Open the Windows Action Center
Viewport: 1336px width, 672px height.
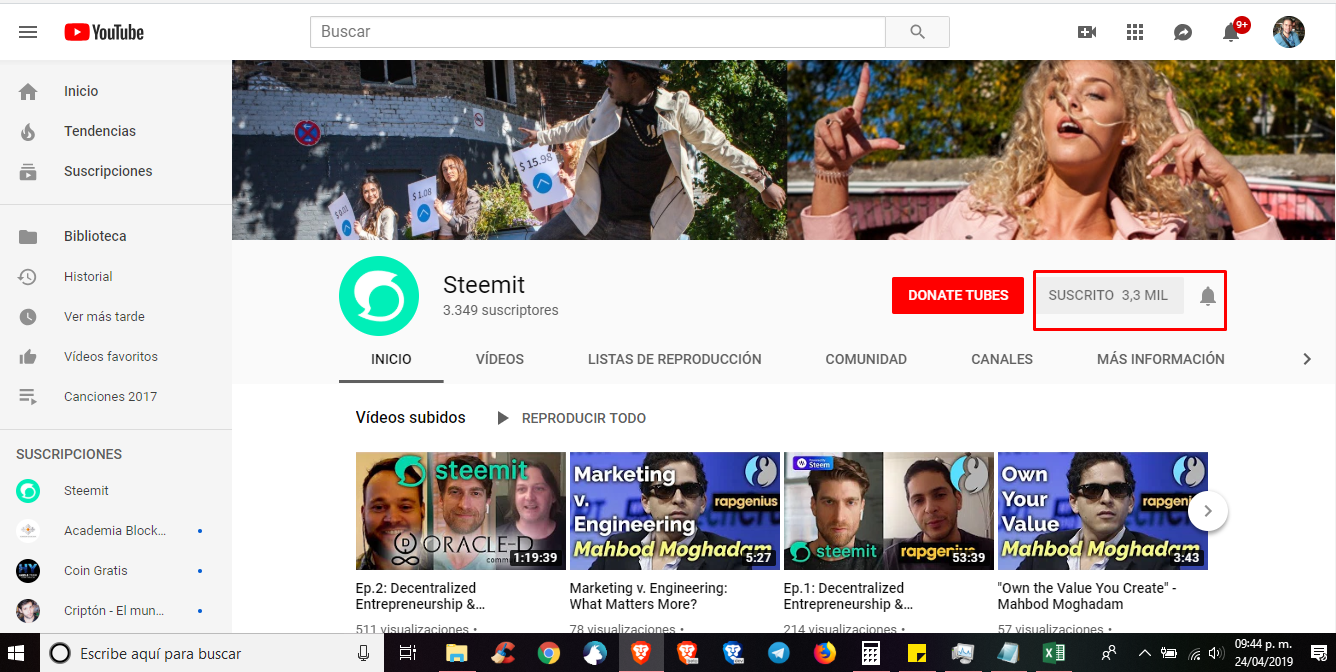[x=1319, y=653]
